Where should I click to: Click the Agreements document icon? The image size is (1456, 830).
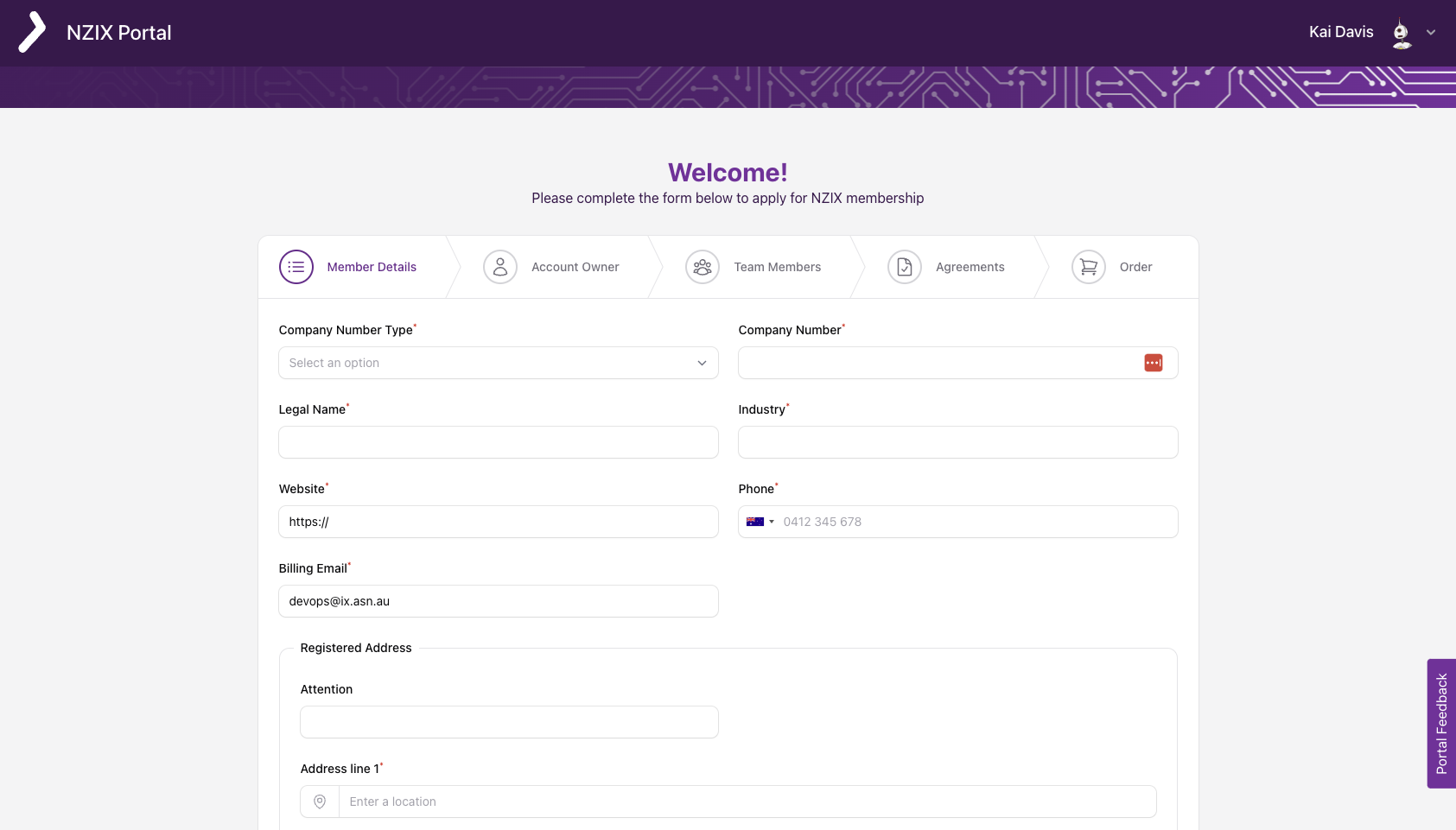point(905,267)
